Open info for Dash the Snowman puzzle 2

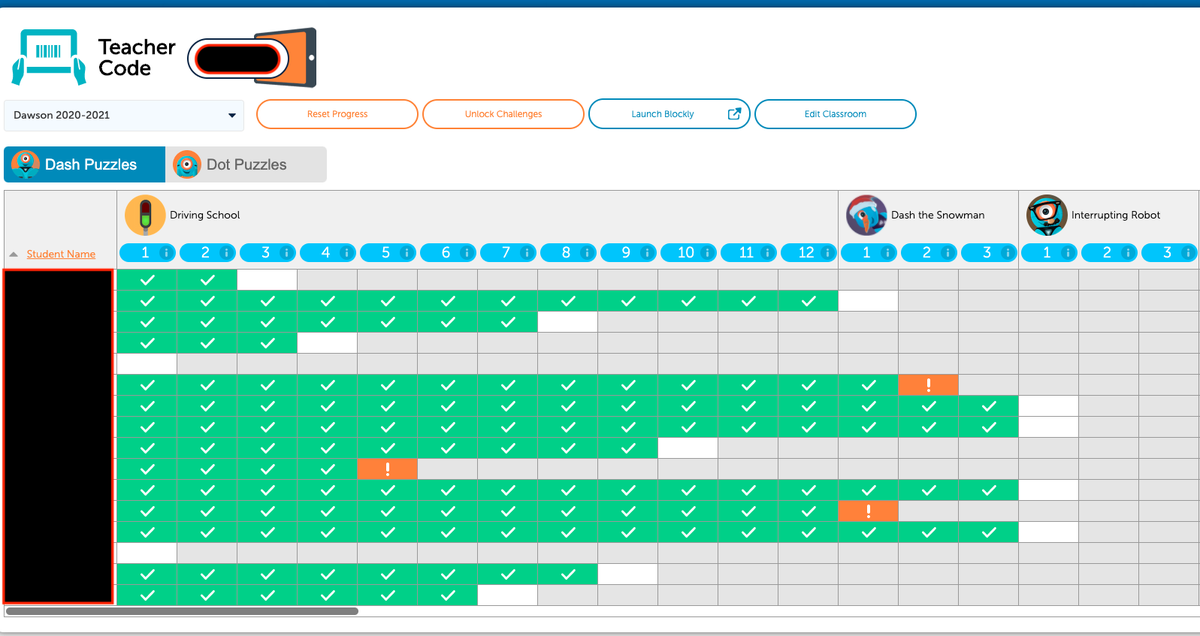pyautogui.click(x=946, y=253)
